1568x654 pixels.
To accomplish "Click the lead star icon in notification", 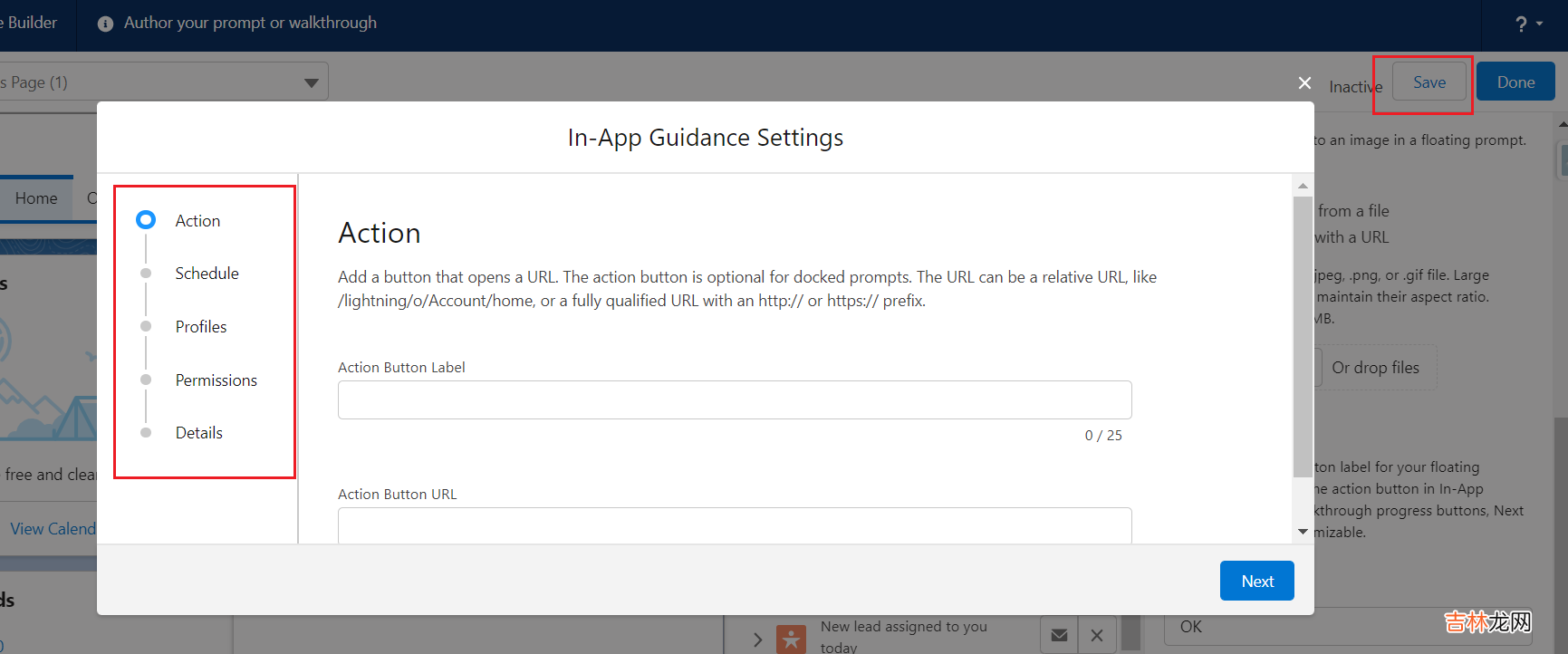I will point(791,640).
